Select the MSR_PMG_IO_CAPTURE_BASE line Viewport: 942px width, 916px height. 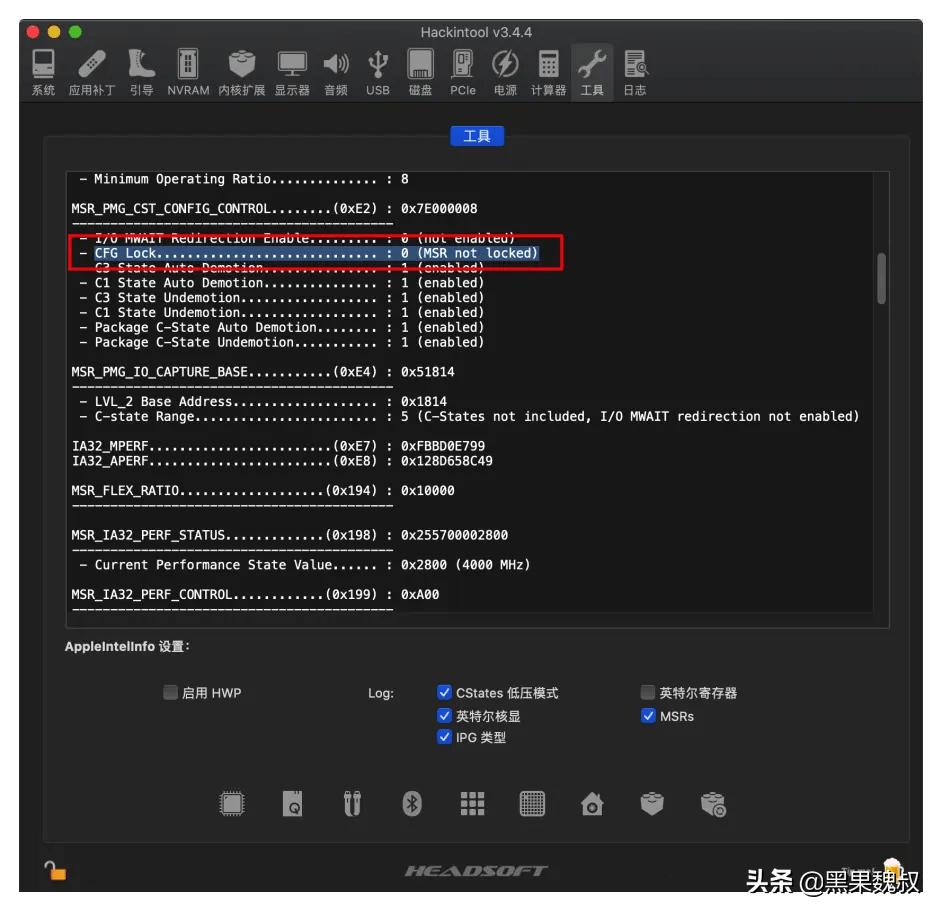pos(263,372)
